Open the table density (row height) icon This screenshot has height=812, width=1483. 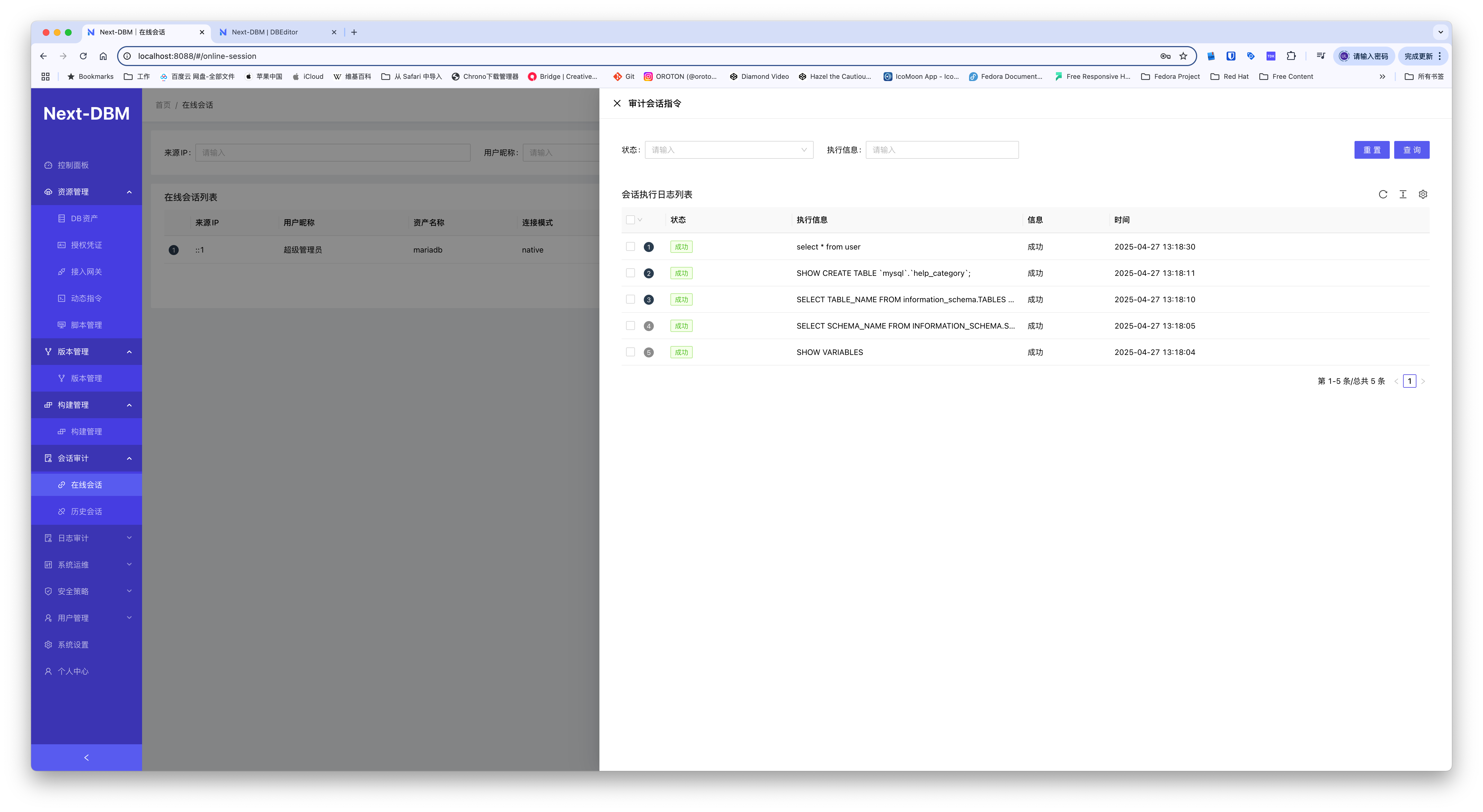1403,195
